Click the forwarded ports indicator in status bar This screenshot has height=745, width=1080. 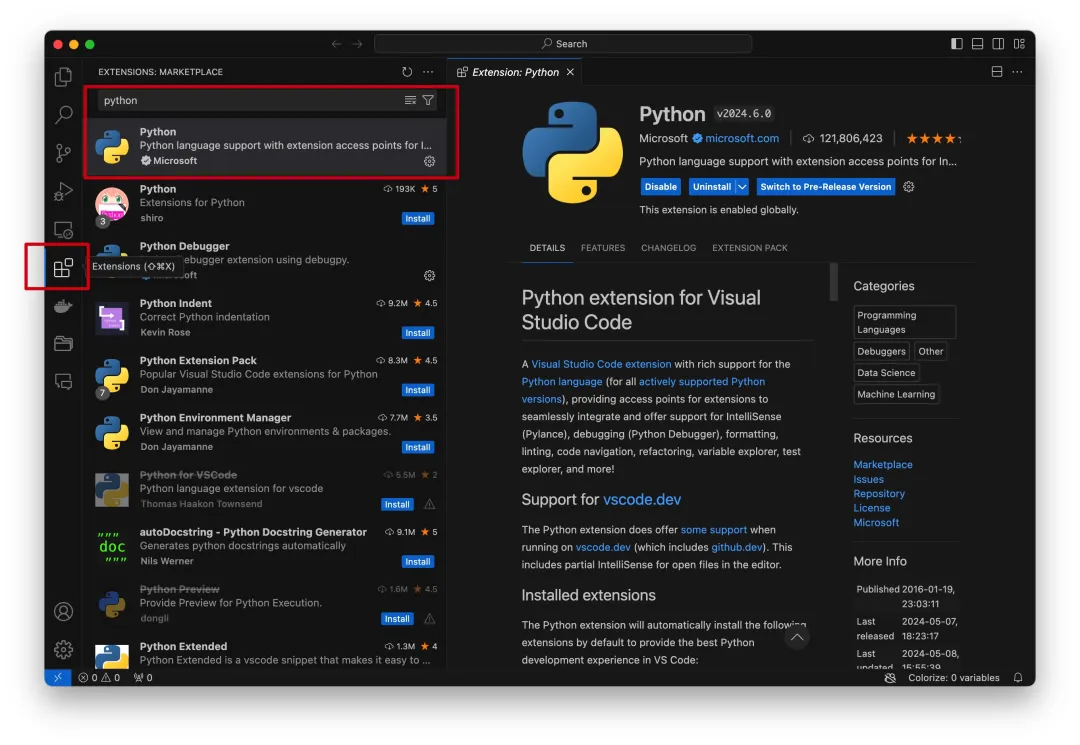(143, 678)
